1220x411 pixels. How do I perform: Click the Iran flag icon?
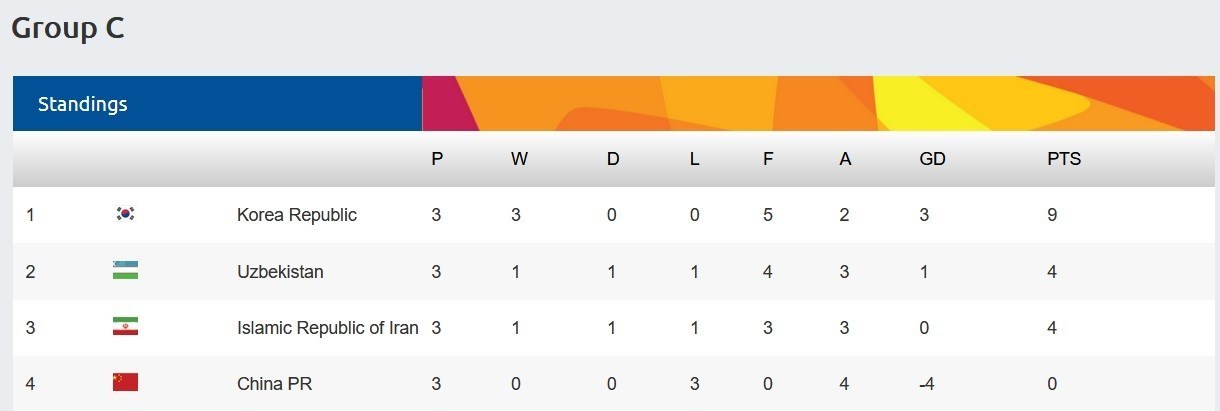pos(125,327)
